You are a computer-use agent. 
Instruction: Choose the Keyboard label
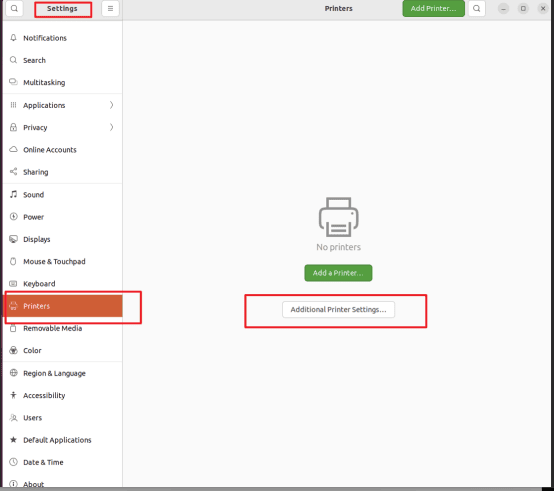(39, 284)
